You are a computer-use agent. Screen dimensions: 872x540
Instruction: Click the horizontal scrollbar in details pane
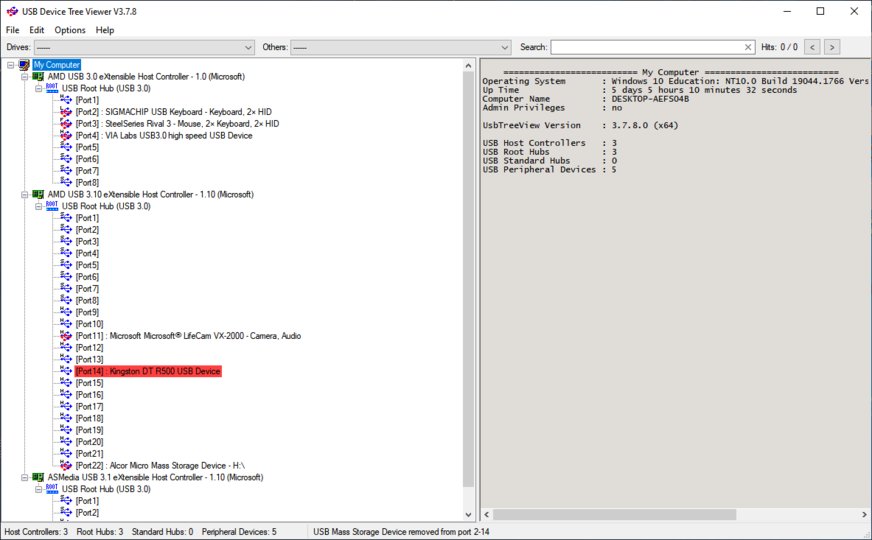pyautogui.click(x=670, y=514)
